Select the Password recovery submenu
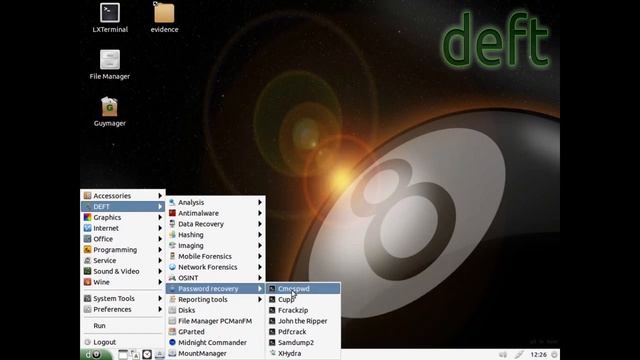 216,289
